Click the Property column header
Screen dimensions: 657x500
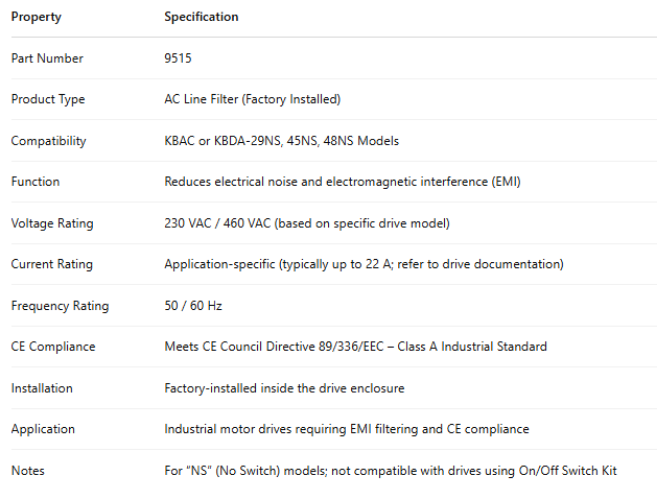click(x=35, y=17)
